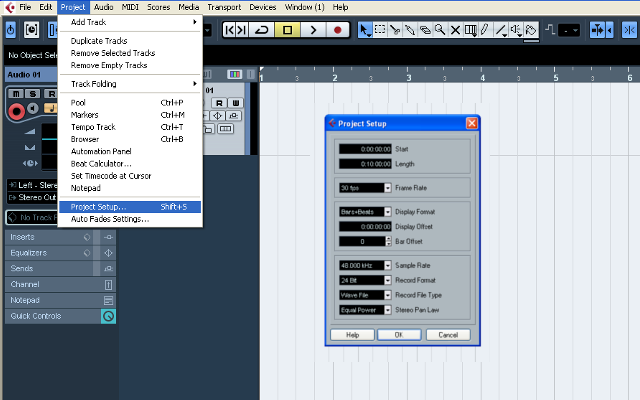
Task: Click the Length time field
Action: pos(365,164)
